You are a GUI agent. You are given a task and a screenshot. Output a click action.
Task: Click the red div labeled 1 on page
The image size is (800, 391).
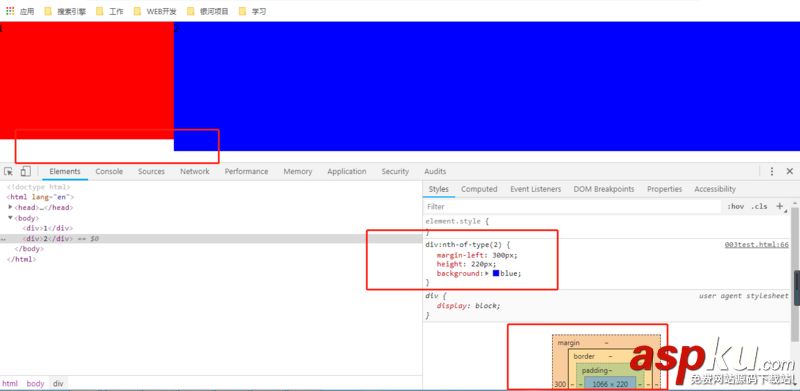[87, 80]
